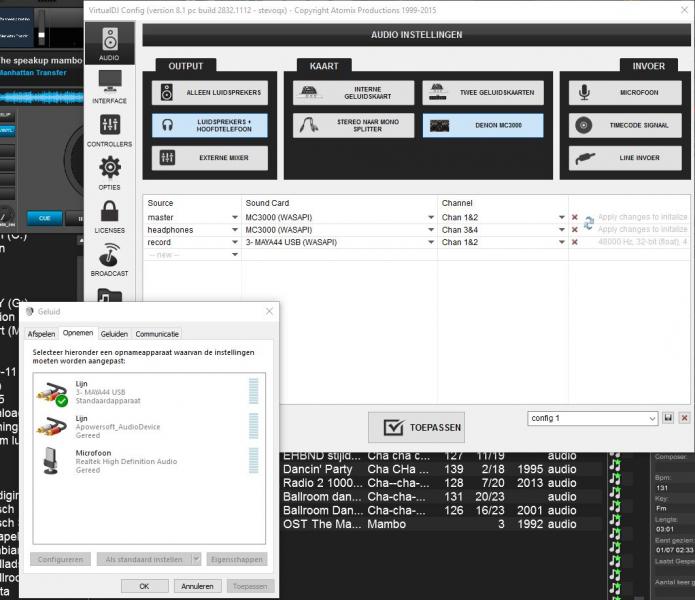Screen dimensions: 695x600
Task: Open sound card dropdown for master row
Action: point(431,218)
